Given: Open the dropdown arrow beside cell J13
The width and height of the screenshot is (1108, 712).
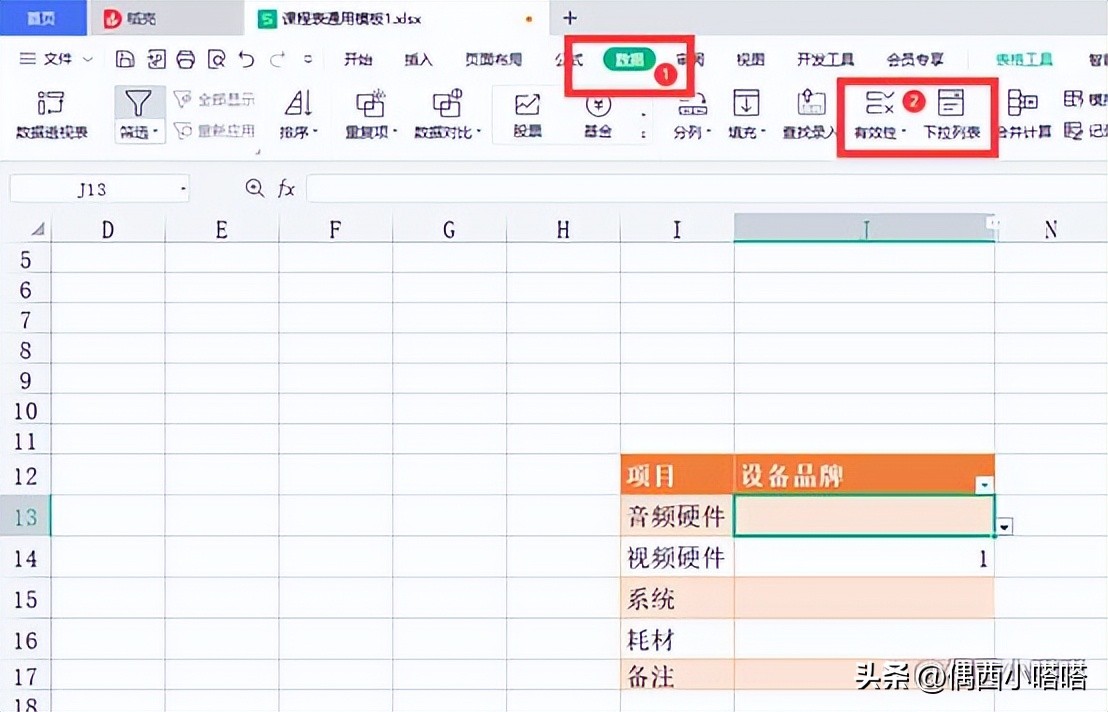Looking at the screenshot, I should click(1003, 525).
